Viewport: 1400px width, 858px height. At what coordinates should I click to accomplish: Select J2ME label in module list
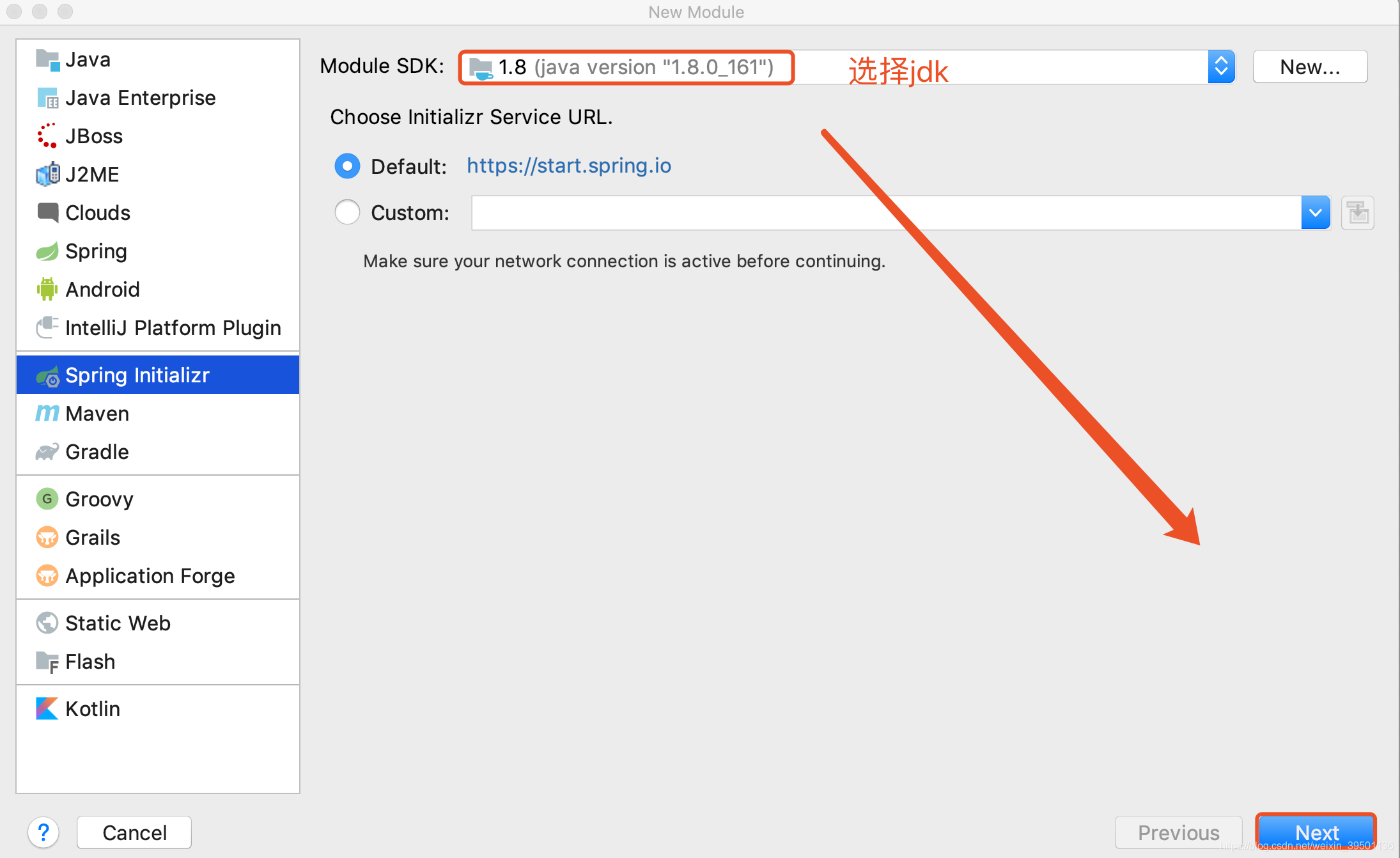[92, 175]
